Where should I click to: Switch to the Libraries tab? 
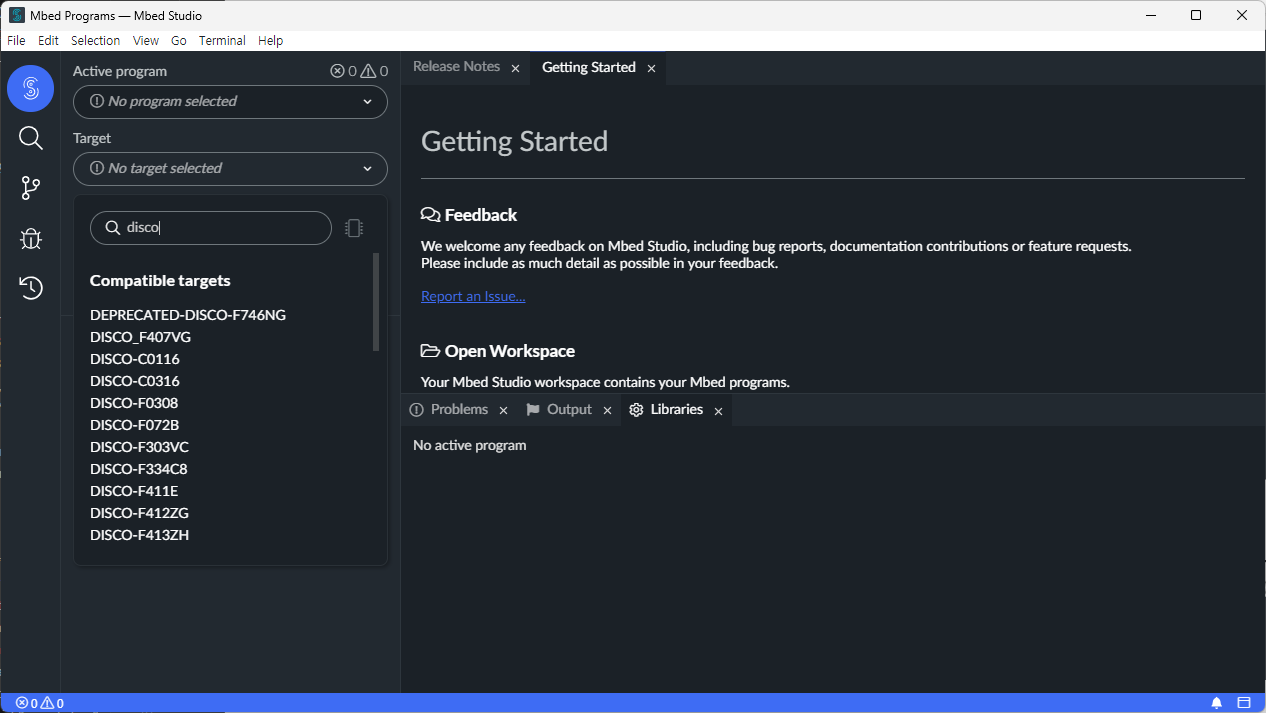[x=676, y=410]
